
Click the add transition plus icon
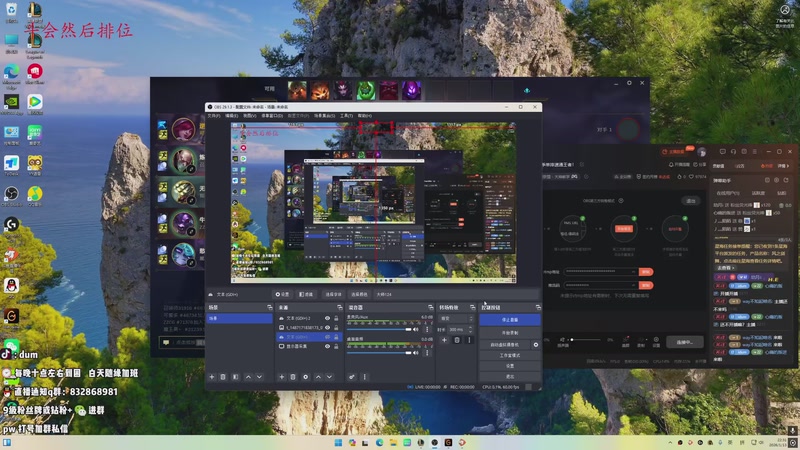coord(444,340)
